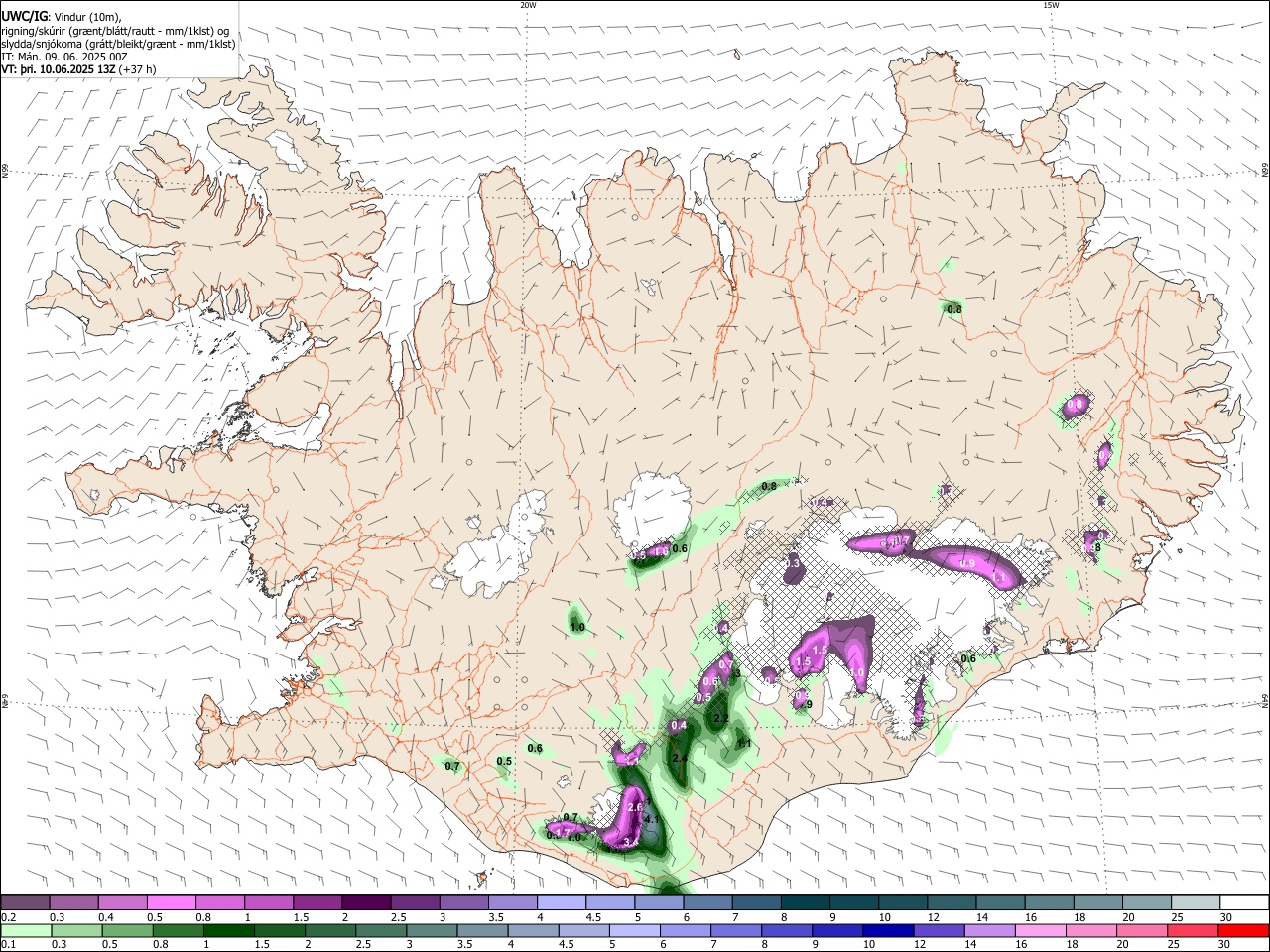
Task: Click the grey-purple snow swatch starting at 0.2
Action: (x=25, y=903)
